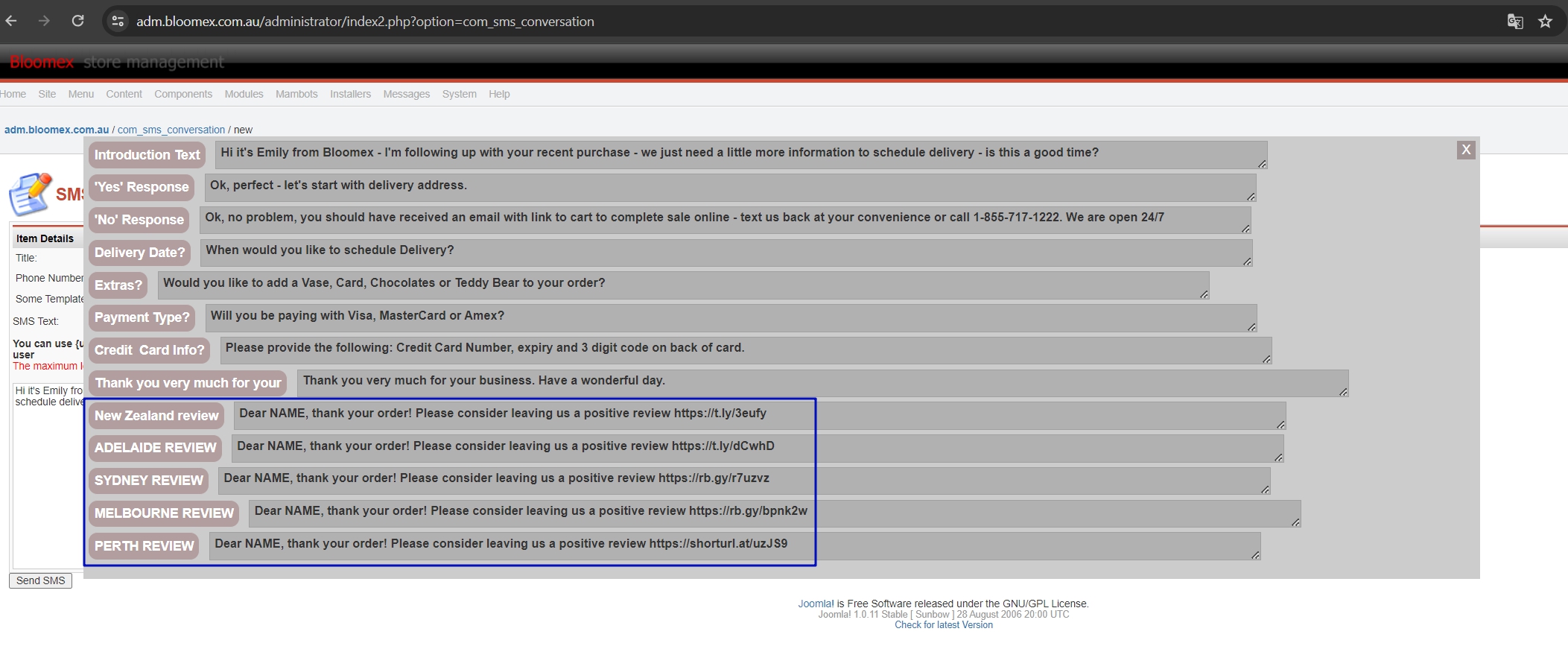
Task: Click into the Introduction Text message field
Action: [741, 155]
